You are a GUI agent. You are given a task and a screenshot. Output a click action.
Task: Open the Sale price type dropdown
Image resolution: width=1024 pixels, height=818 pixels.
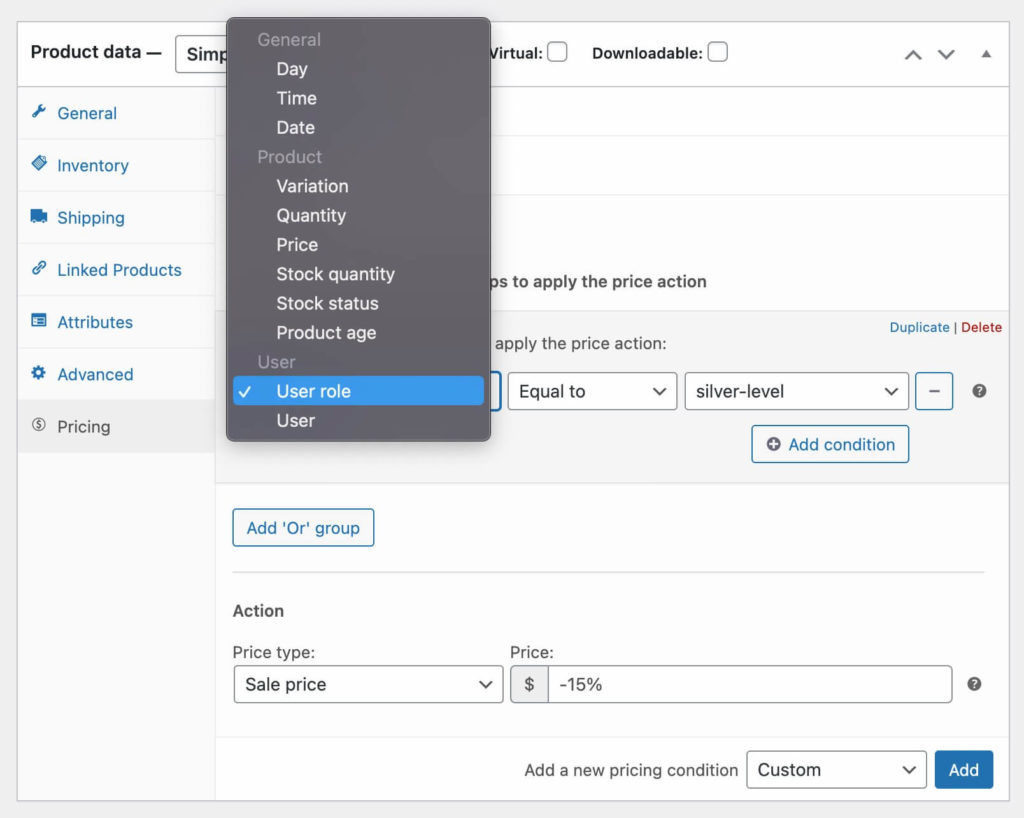point(368,684)
